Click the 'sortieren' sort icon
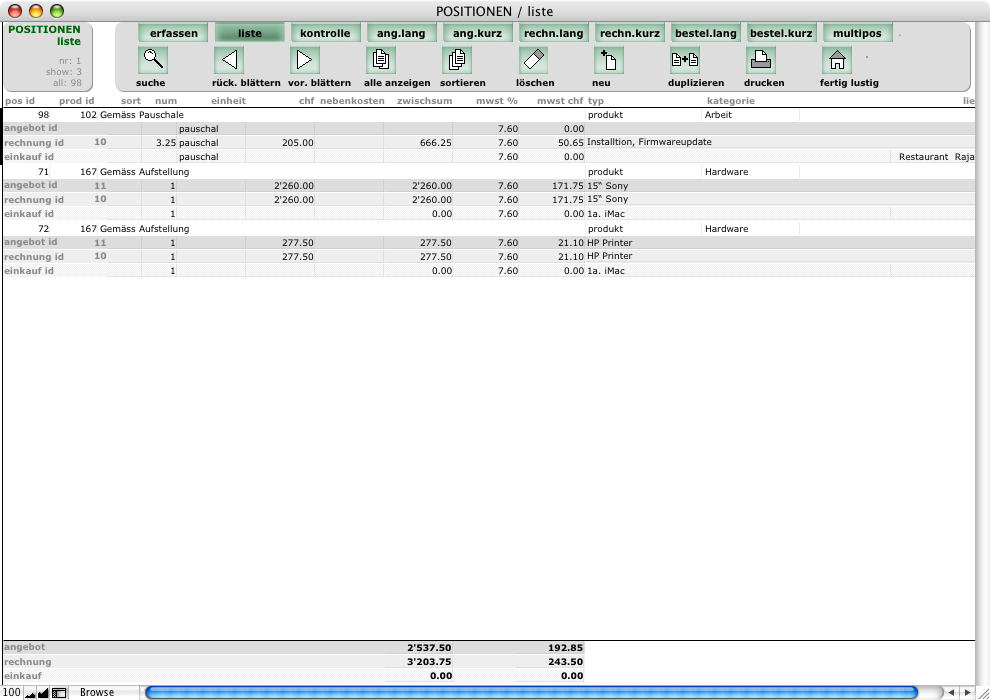Image resolution: width=990 pixels, height=700 pixels. [x=457, y=60]
